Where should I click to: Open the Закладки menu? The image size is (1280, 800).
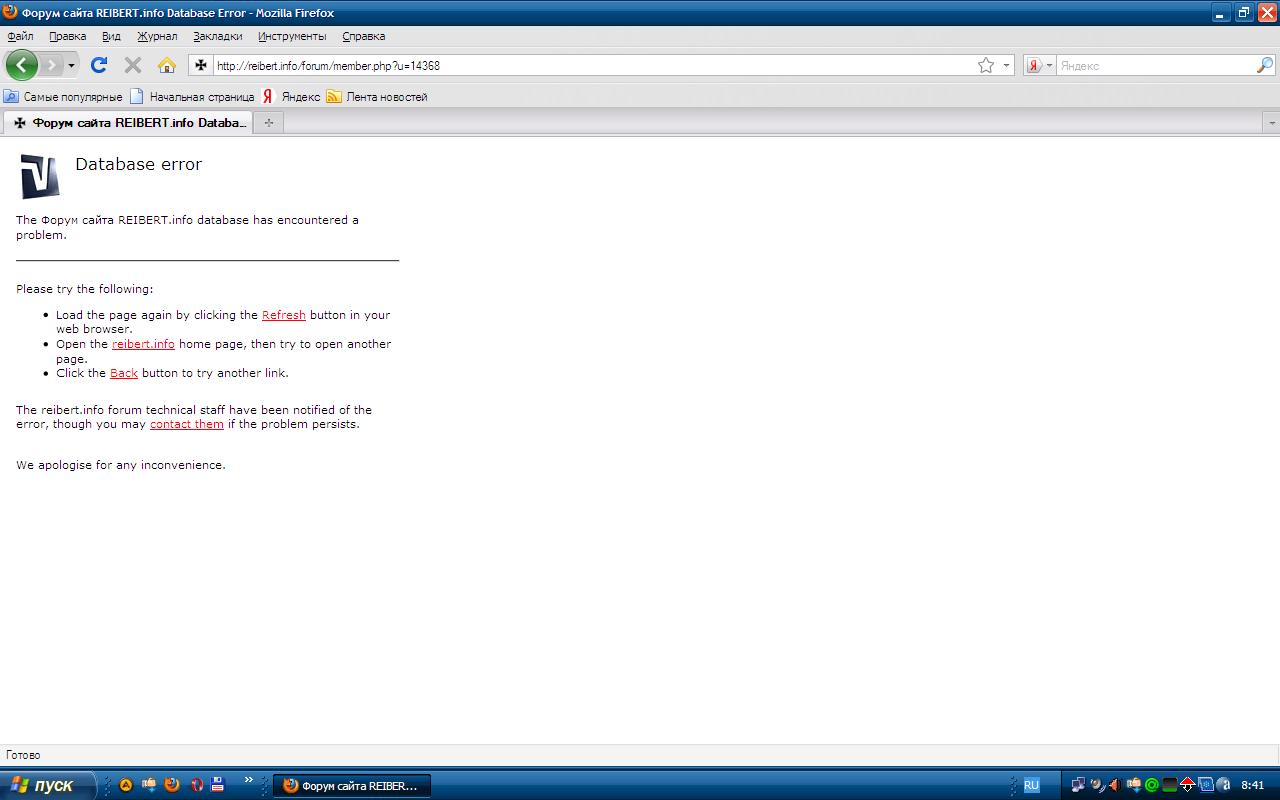(x=218, y=36)
